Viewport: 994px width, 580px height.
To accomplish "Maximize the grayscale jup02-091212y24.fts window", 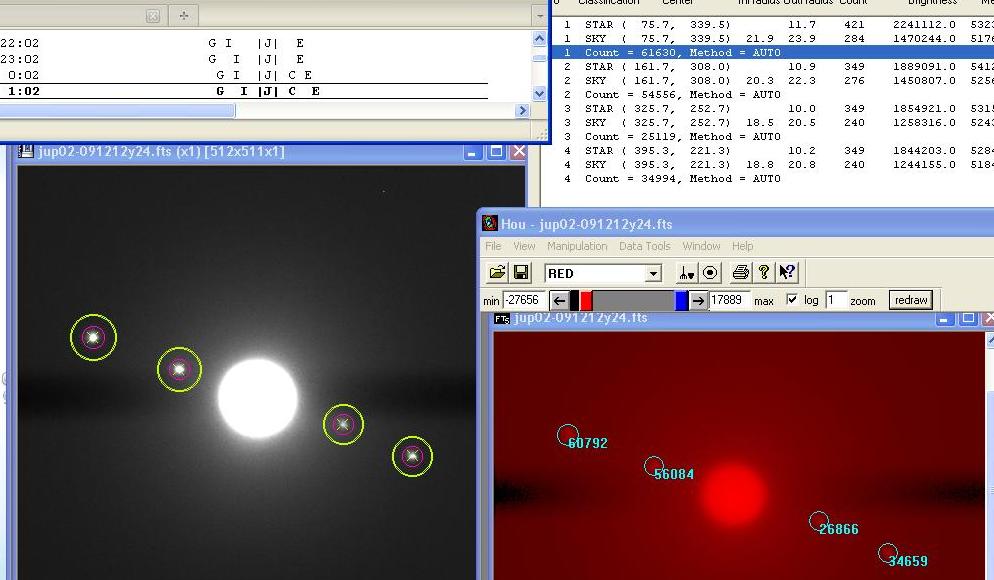I will point(496,152).
